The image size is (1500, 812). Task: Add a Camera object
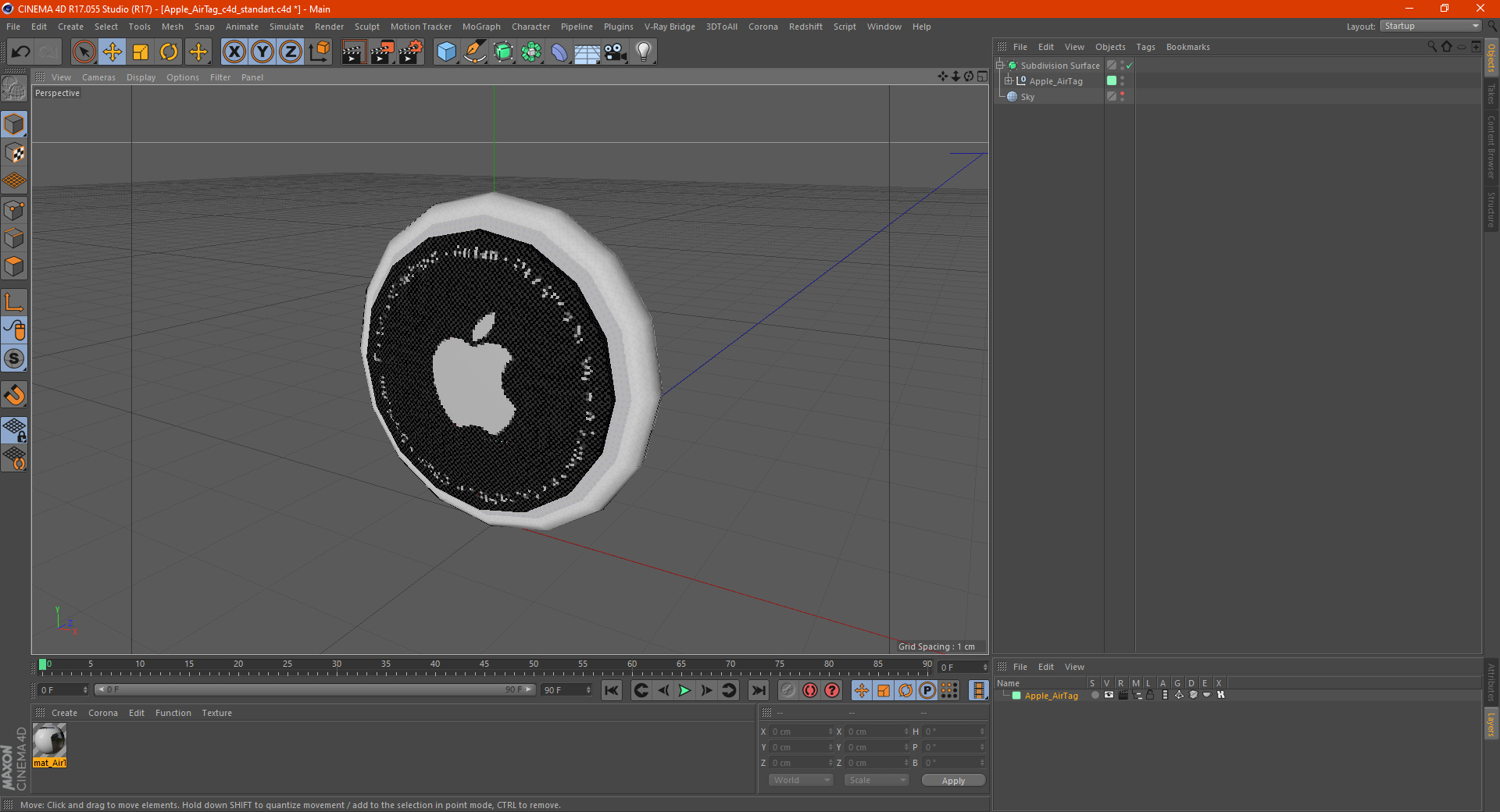tap(616, 52)
